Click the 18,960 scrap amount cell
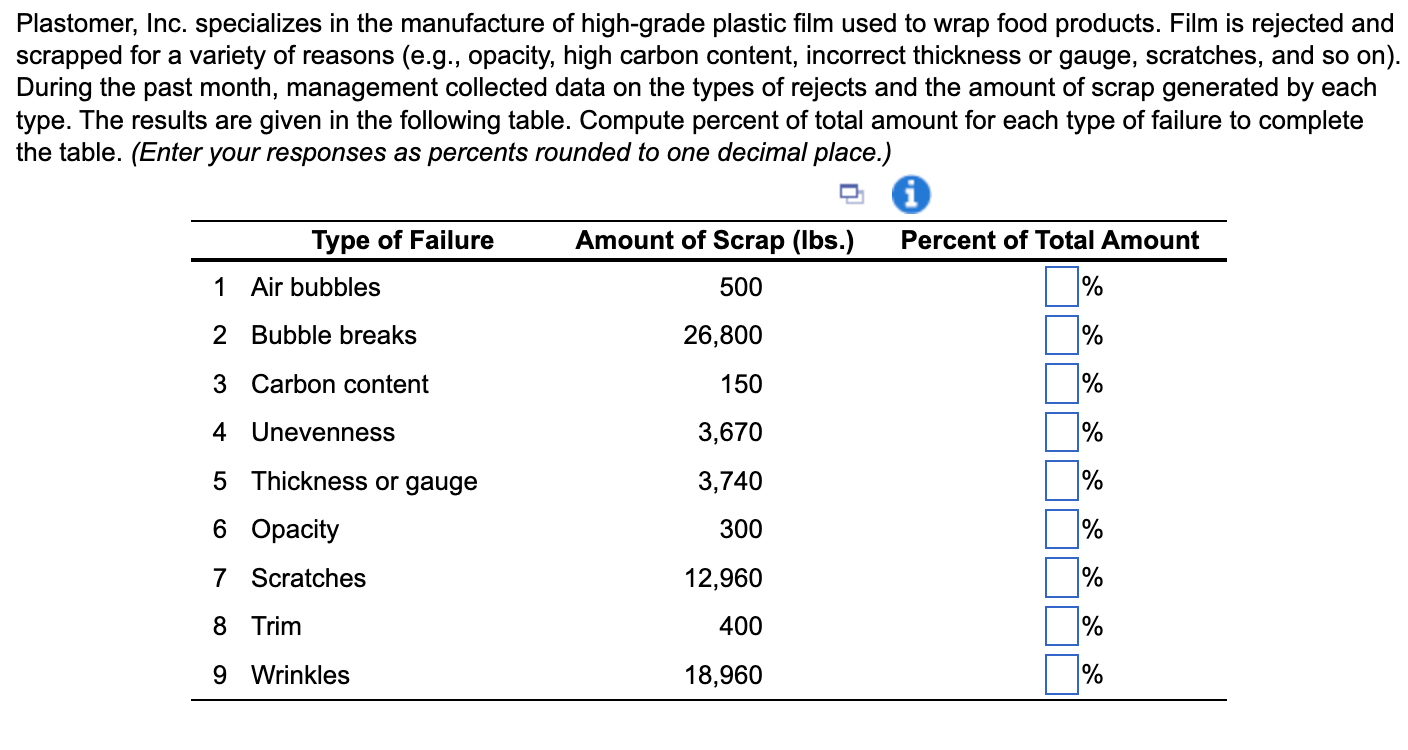This screenshot has height=750, width=1408. coord(722,675)
